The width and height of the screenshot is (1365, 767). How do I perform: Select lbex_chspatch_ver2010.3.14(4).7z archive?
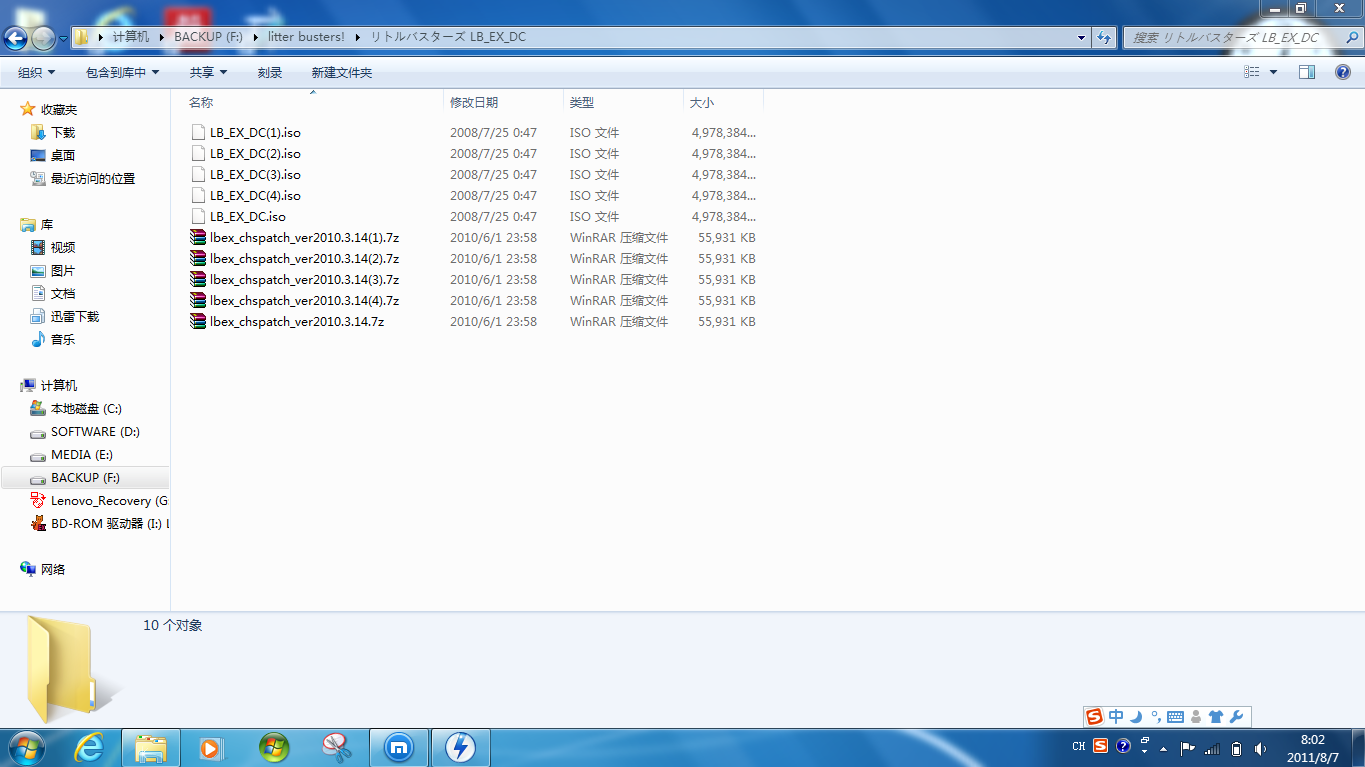pyautogui.click(x=304, y=300)
